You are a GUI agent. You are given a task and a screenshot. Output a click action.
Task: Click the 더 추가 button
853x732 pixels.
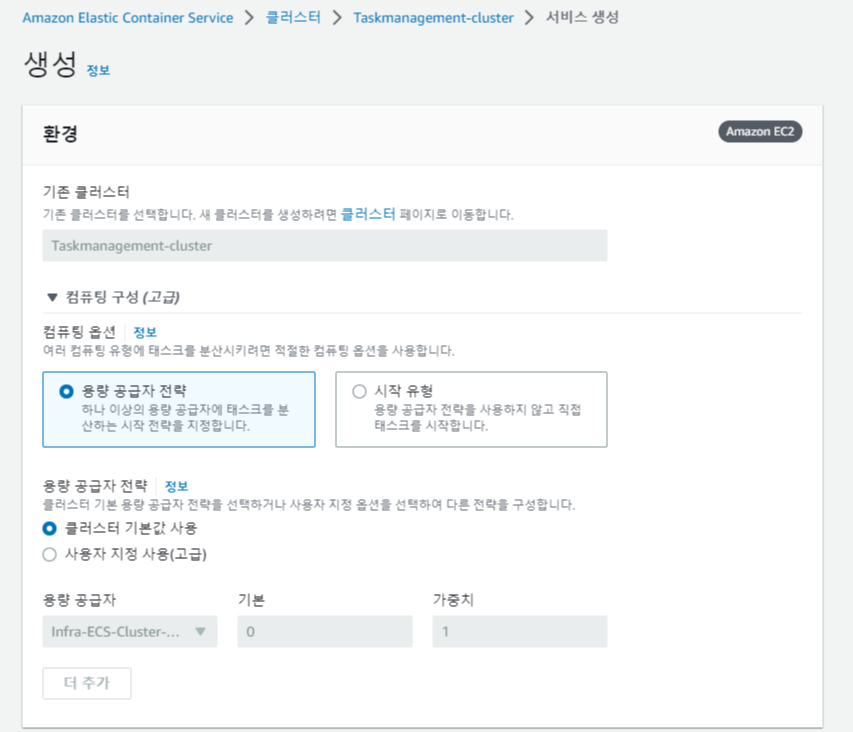click(x=87, y=683)
